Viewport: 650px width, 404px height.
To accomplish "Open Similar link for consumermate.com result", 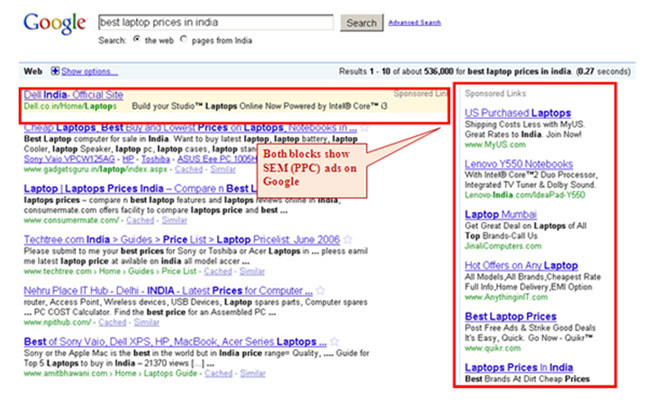I will coord(175,220).
